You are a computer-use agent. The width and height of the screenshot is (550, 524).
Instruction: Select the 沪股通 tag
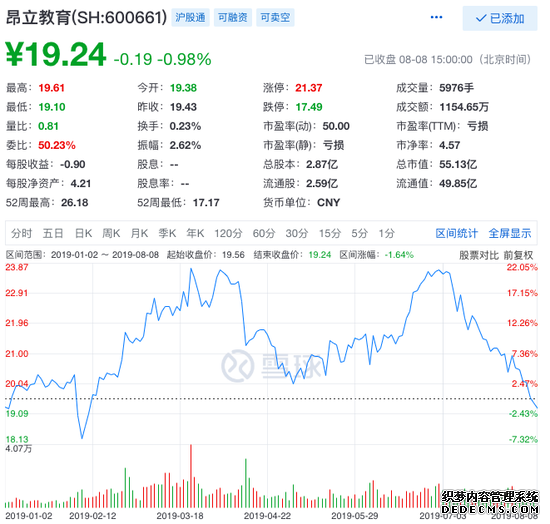tap(190, 18)
